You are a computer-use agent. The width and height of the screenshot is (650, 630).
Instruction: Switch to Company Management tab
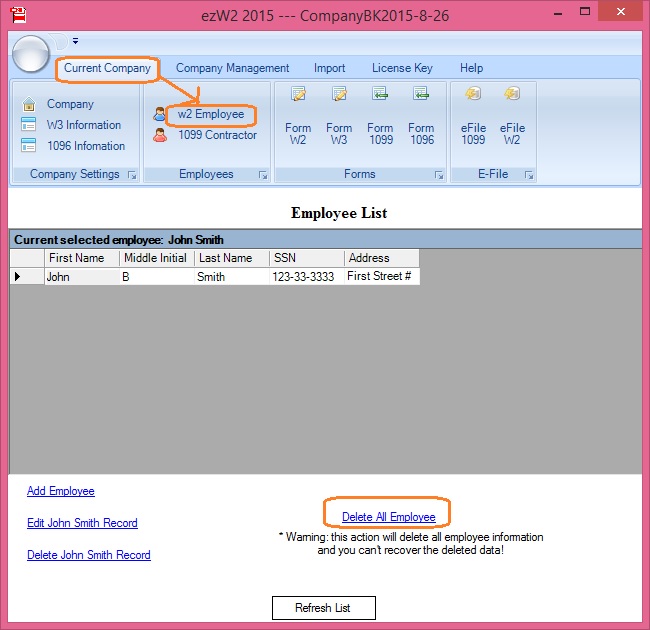point(232,68)
